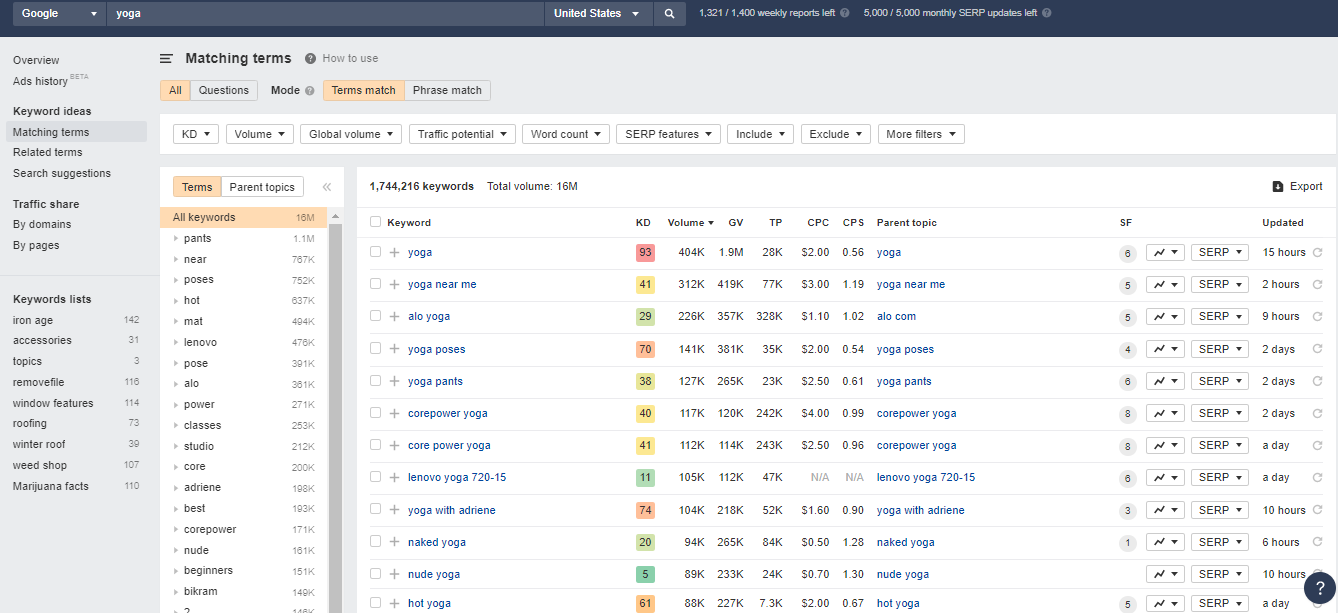Expand the pants keyword group

click(178, 238)
